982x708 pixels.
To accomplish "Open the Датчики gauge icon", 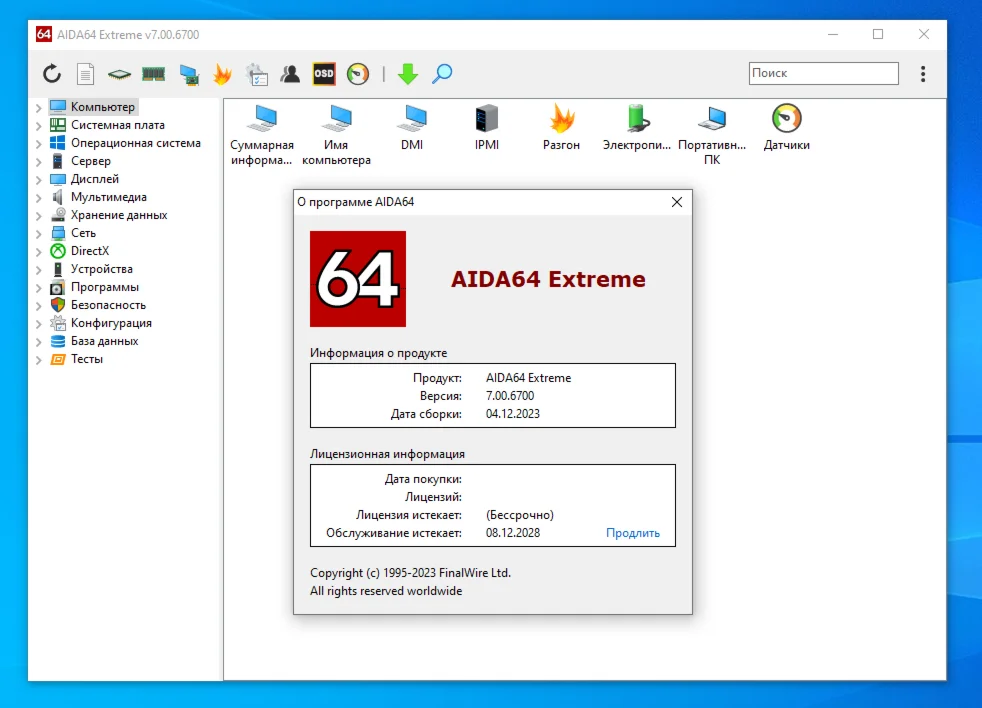I will coord(787,119).
